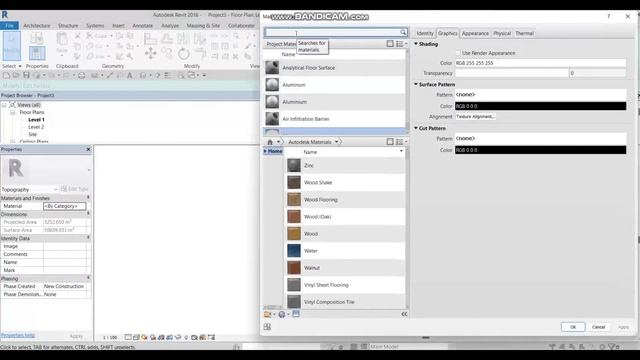The width and height of the screenshot is (640, 360).
Task: Click the Home icon in the library panel
Action: pyautogui.click(x=270, y=142)
